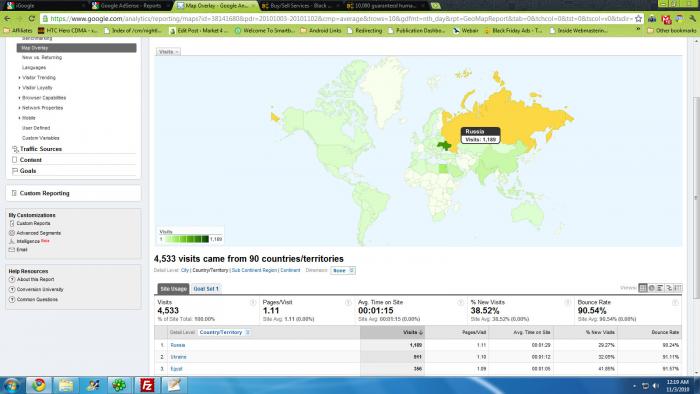Switch to the performance bar view icon
Viewport: 700px width, 394px height.
click(660, 288)
